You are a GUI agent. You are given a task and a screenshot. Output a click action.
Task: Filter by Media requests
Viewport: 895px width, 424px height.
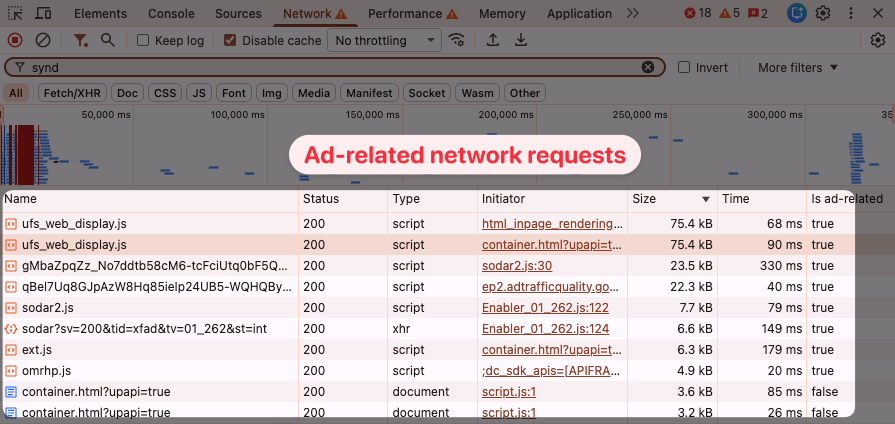[314, 93]
